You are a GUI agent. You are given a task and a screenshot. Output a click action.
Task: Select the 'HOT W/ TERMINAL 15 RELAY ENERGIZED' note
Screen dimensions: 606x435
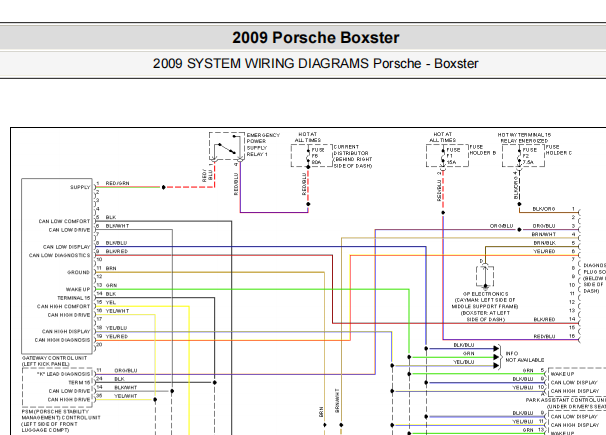(524, 138)
